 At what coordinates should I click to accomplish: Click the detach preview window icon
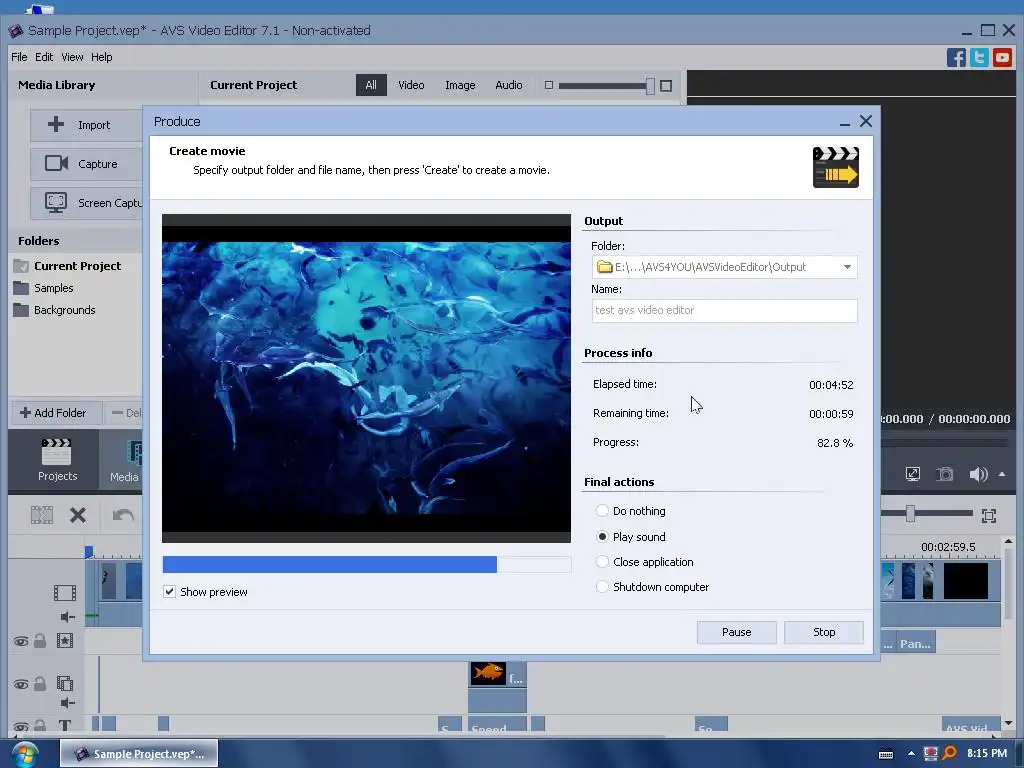tap(912, 474)
